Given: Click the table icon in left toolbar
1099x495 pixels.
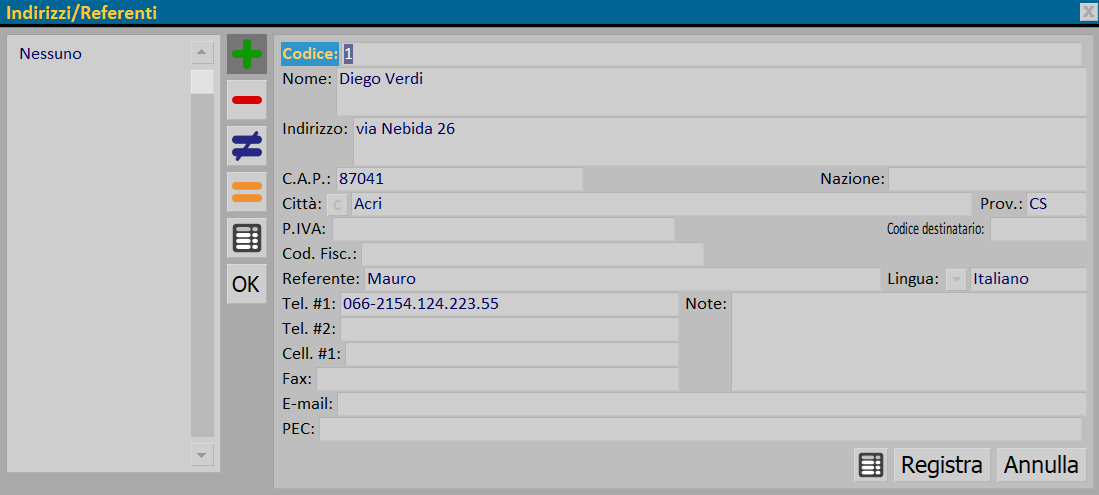Looking at the screenshot, I should coord(246,238).
